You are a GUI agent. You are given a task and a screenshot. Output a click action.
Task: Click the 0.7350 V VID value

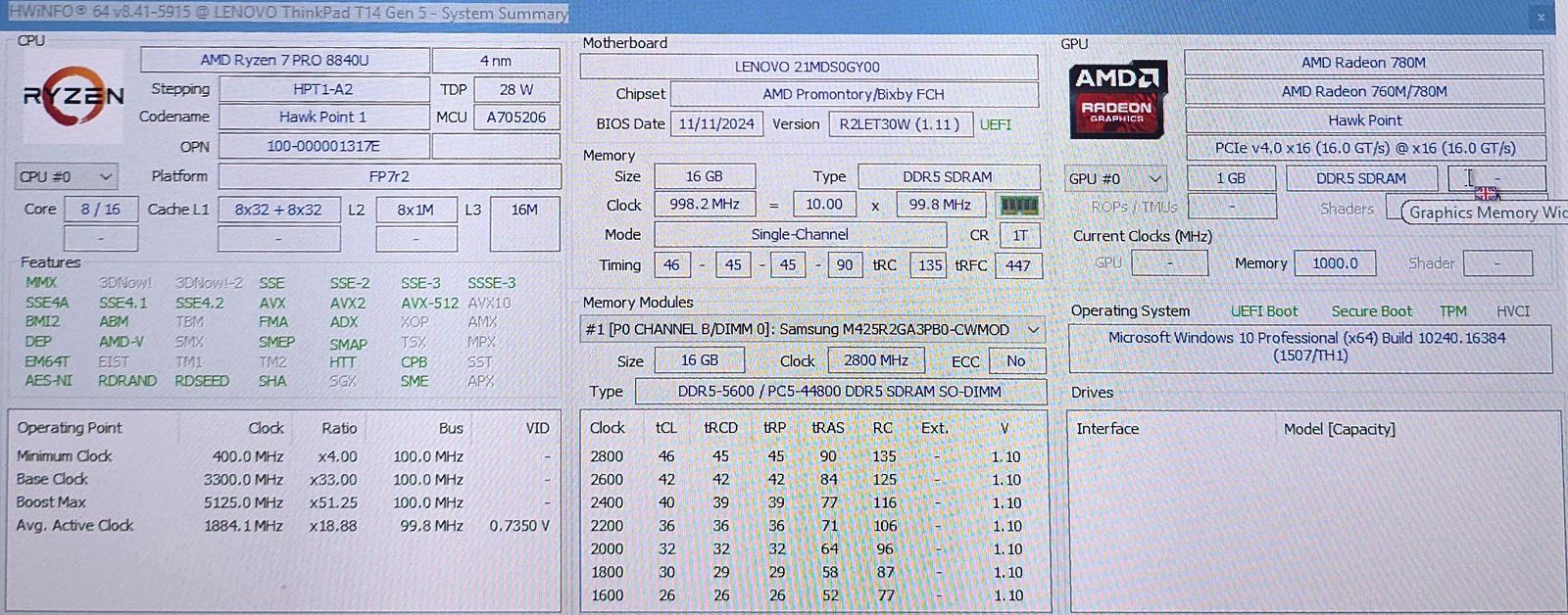[x=519, y=526]
